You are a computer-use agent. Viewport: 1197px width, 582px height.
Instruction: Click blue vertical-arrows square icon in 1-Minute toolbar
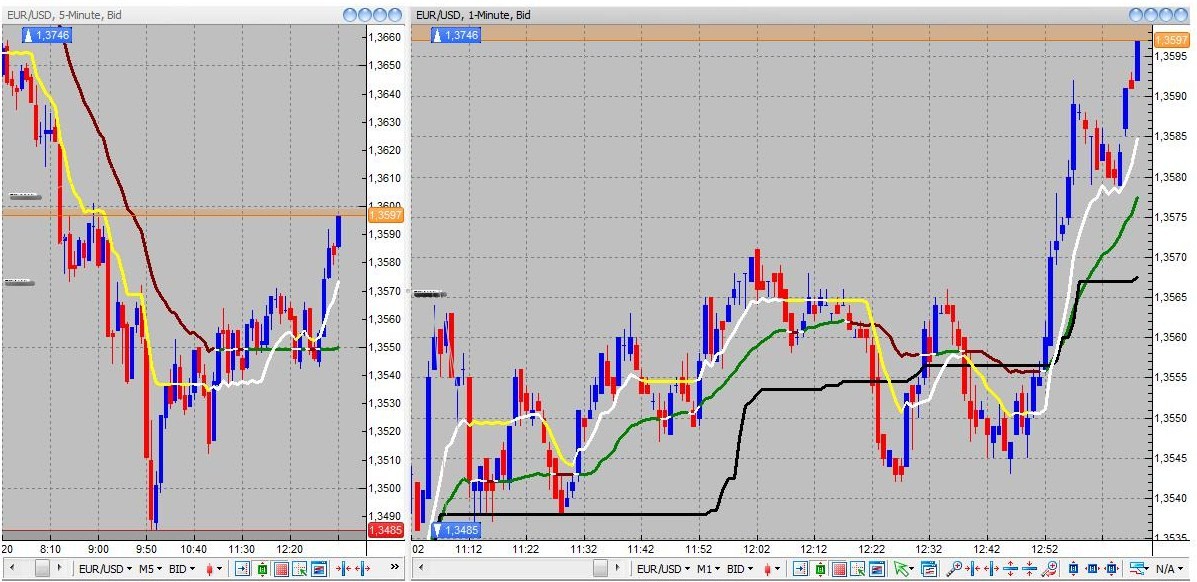[1073, 568]
